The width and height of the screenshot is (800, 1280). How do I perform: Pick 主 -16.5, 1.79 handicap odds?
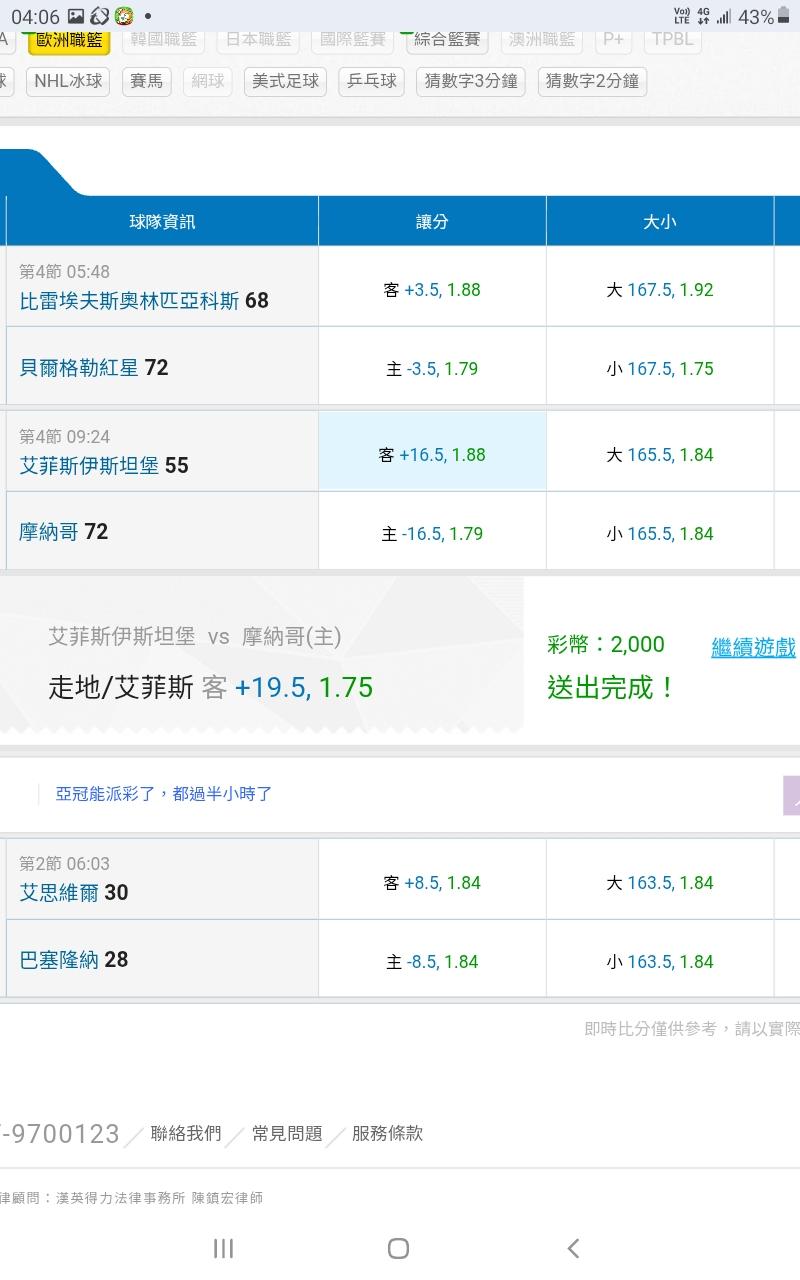click(x=432, y=534)
